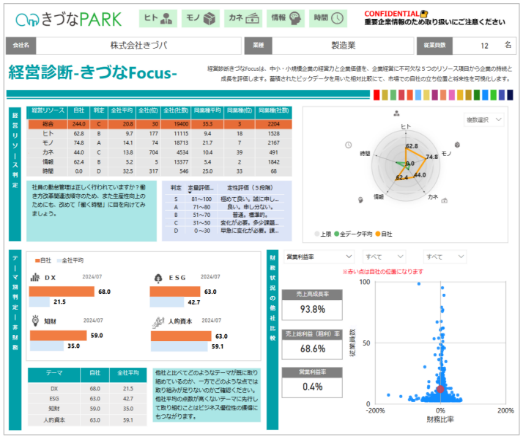Viewport: 523px width, 440px height.
Task: Click the ESG orange bar 63.0
Action: (x=175, y=292)
